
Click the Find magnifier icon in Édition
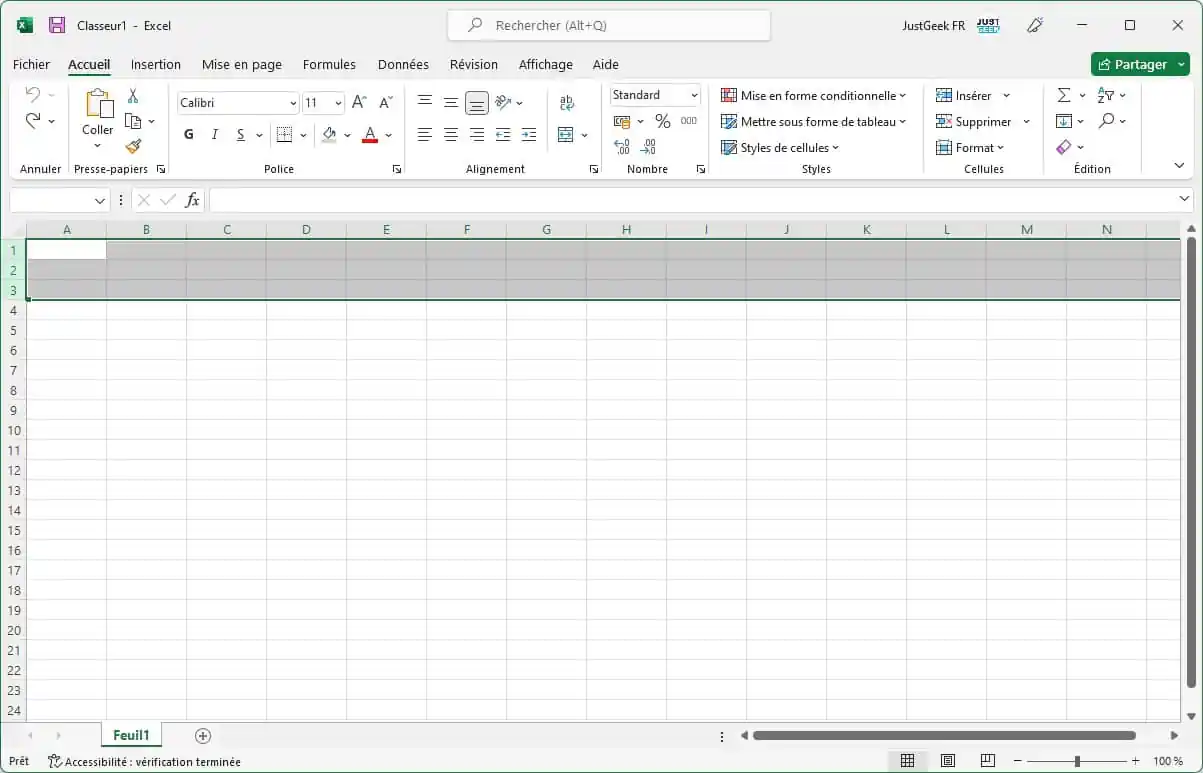1106,121
